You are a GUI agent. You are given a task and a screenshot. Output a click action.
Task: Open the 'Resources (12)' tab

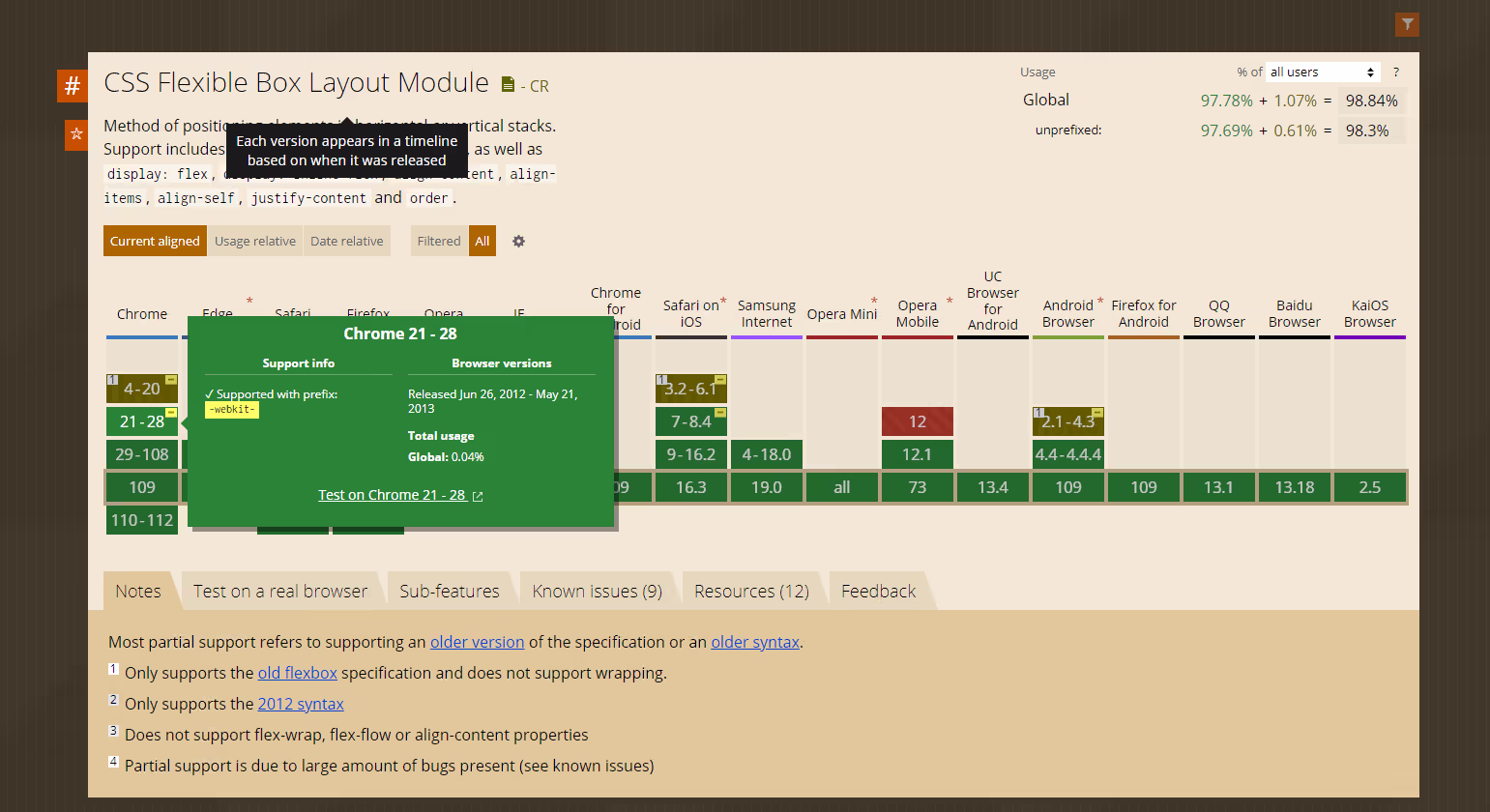(x=751, y=591)
